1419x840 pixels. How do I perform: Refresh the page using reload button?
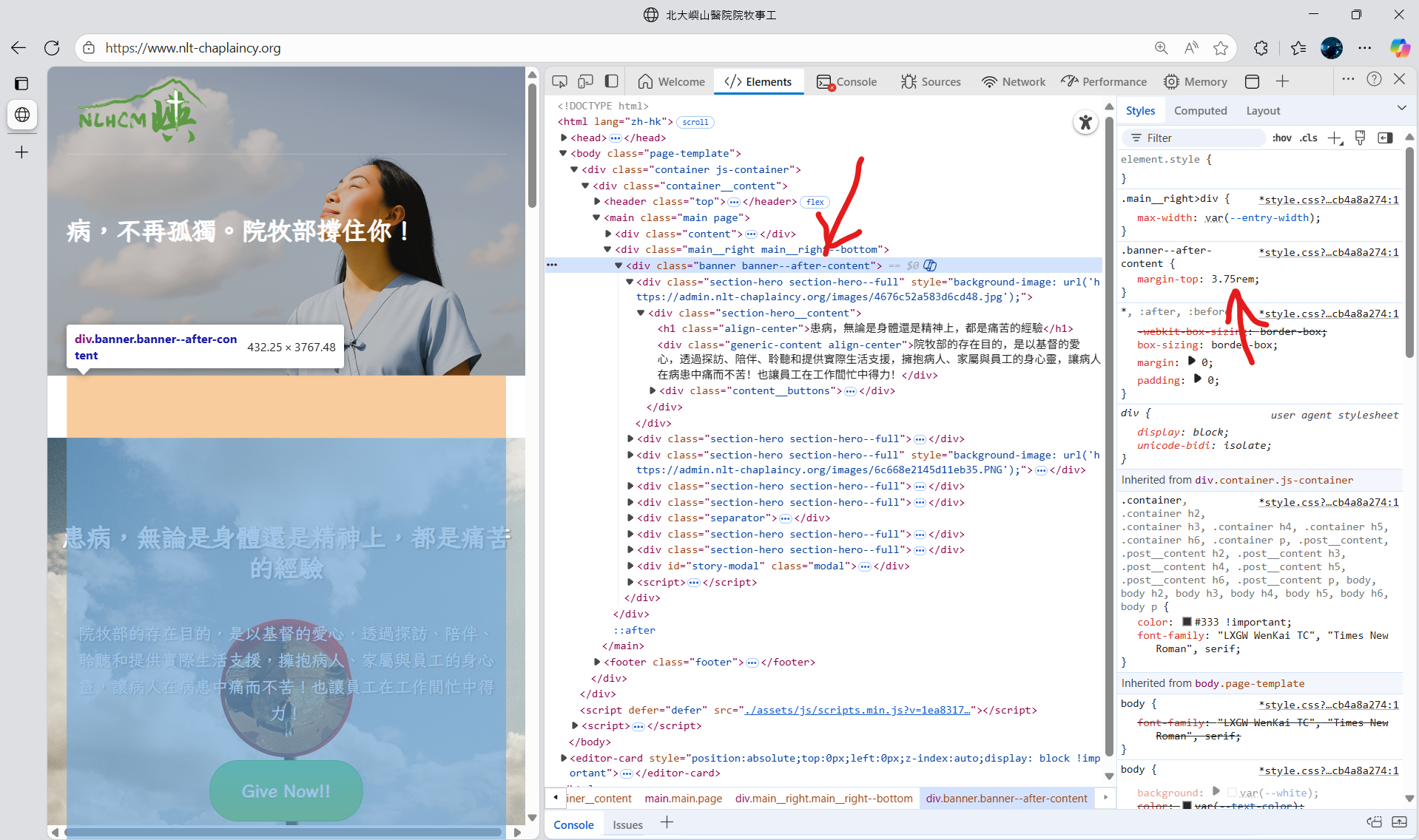52,48
